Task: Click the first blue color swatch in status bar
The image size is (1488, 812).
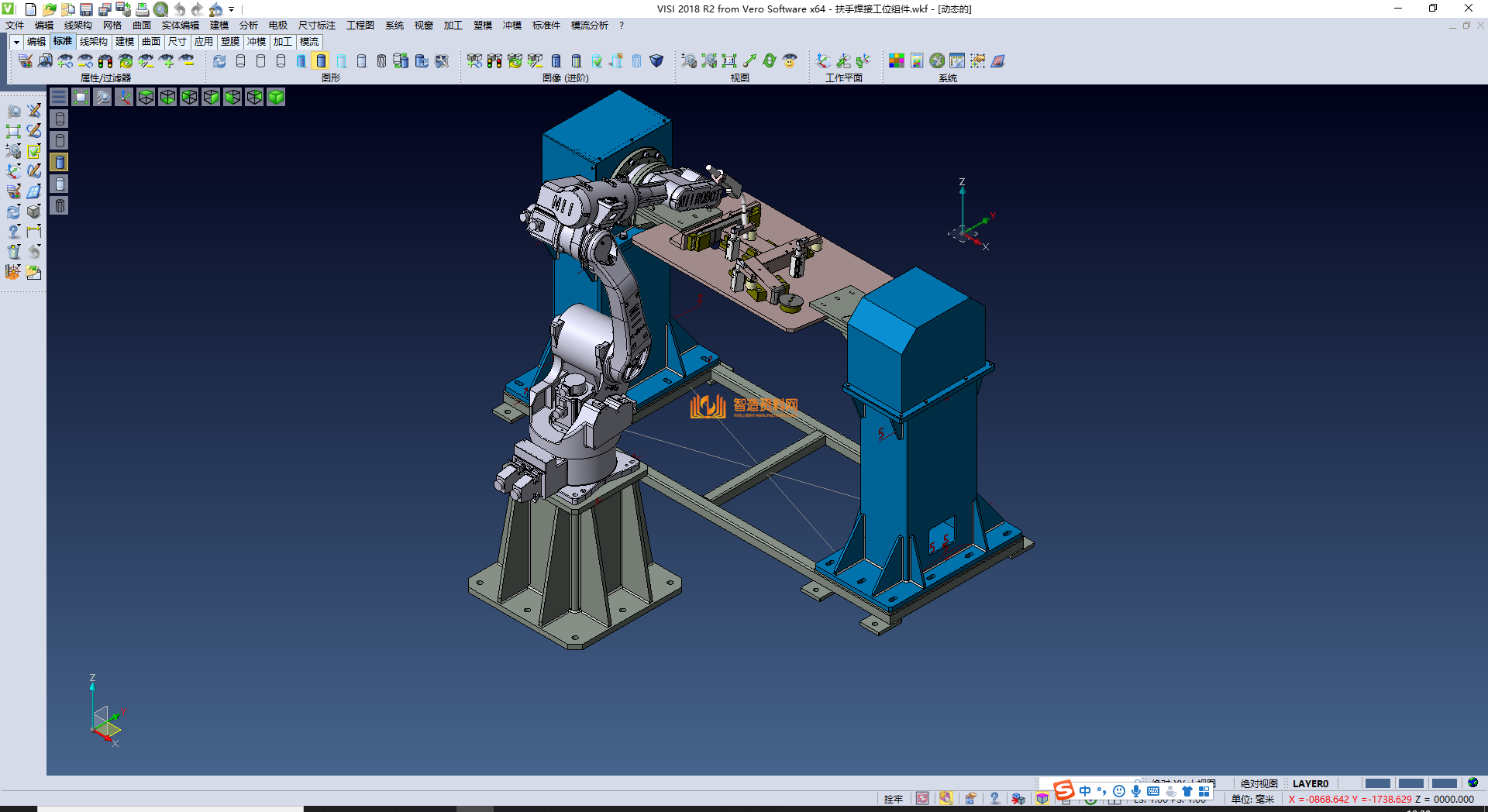Action: point(1377,783)
